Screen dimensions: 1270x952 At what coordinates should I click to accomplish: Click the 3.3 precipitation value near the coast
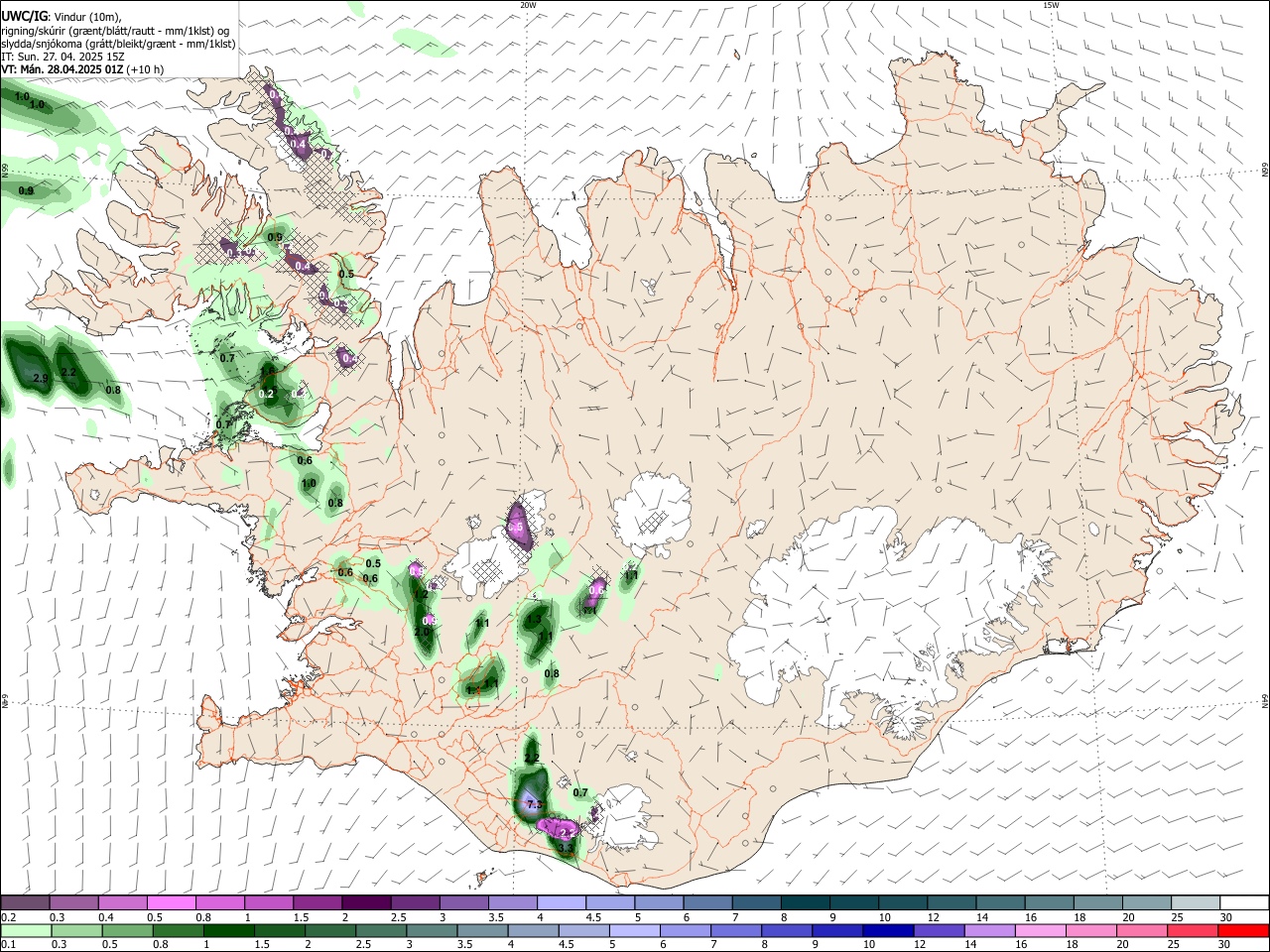coord(566,849)
